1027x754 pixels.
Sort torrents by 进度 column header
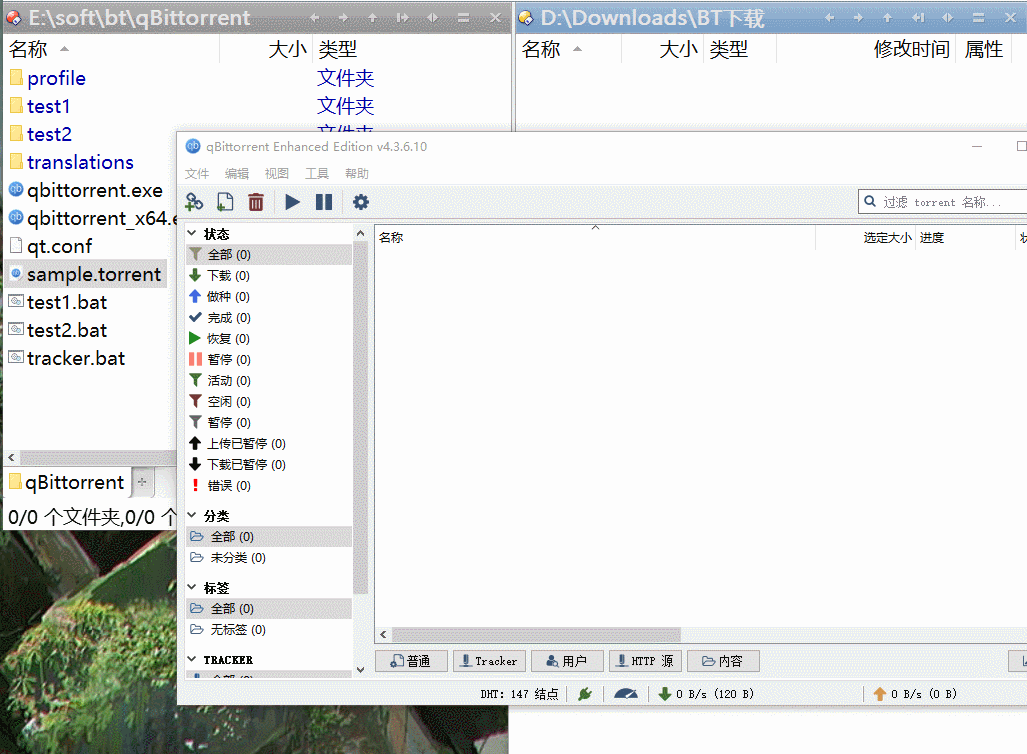point(964,238)
